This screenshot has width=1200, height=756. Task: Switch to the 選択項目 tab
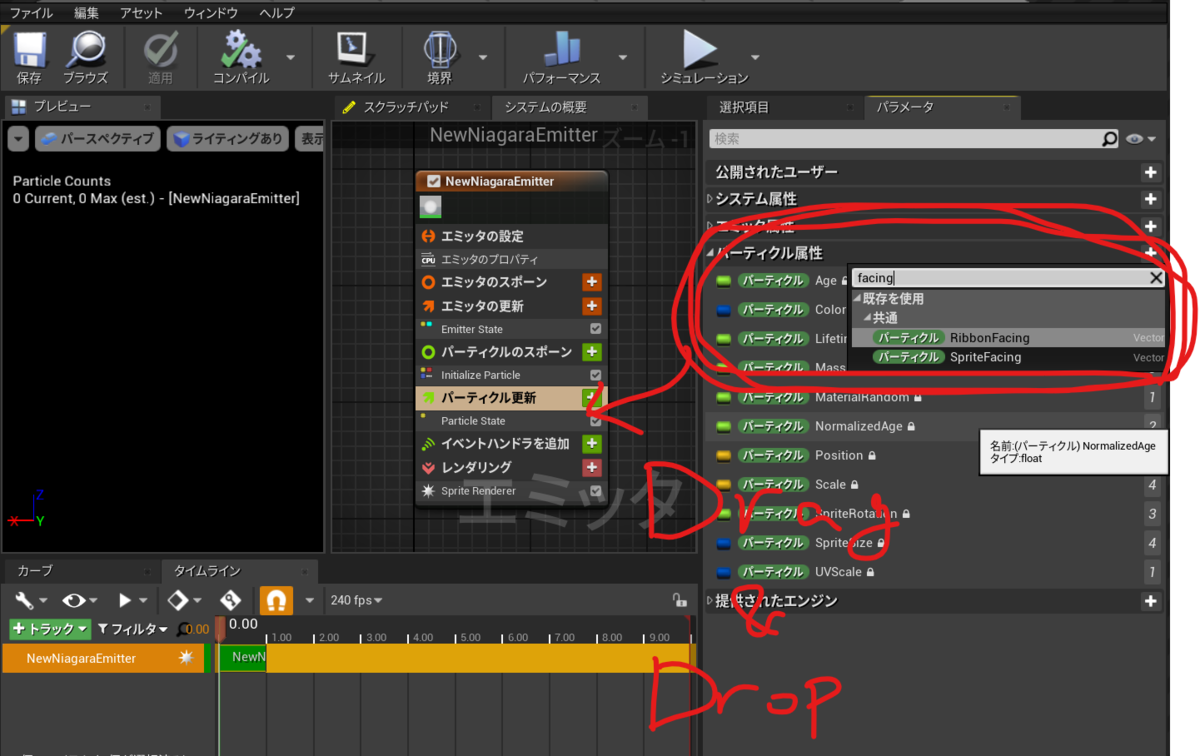[744, 107]
